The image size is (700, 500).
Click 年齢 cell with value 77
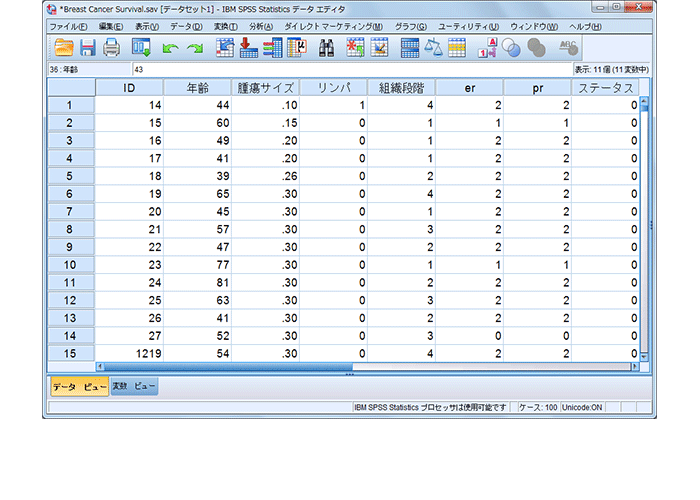coord(197,265)
